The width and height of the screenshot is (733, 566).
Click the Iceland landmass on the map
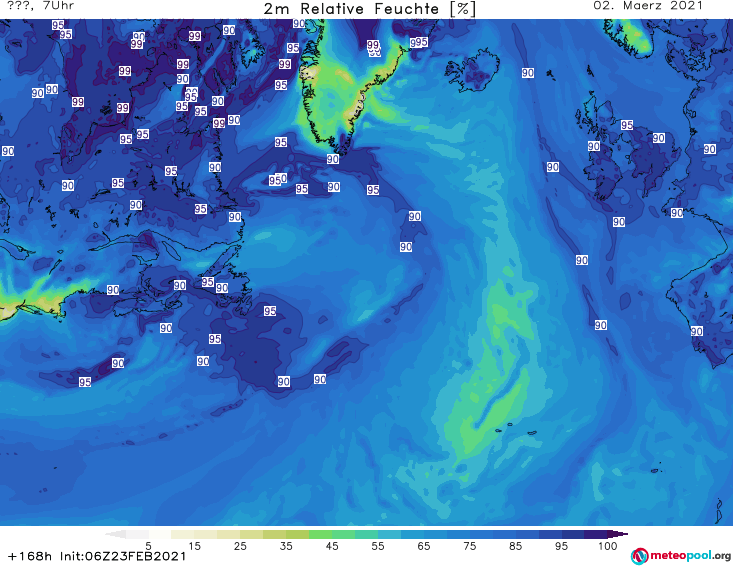click(473, 72)
